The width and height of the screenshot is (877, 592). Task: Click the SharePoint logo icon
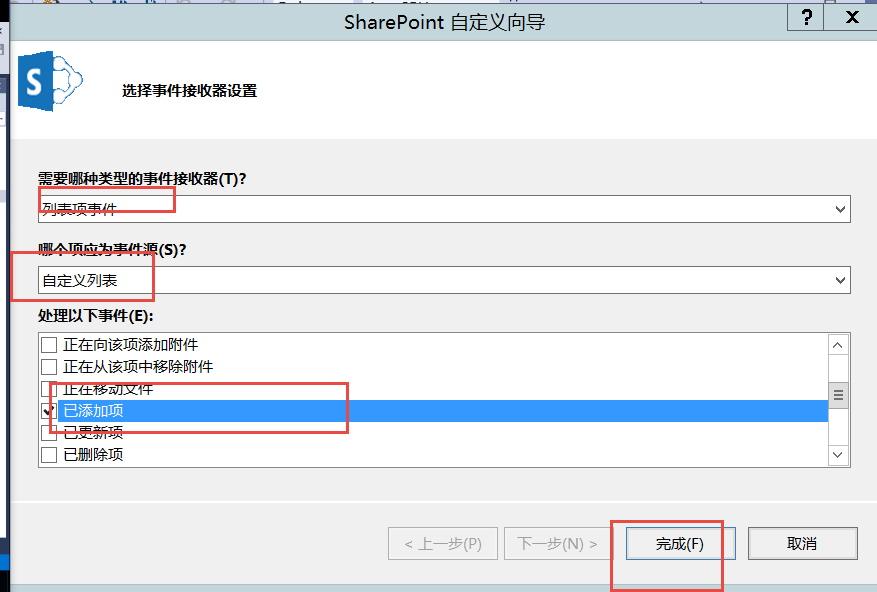(50, 81)
